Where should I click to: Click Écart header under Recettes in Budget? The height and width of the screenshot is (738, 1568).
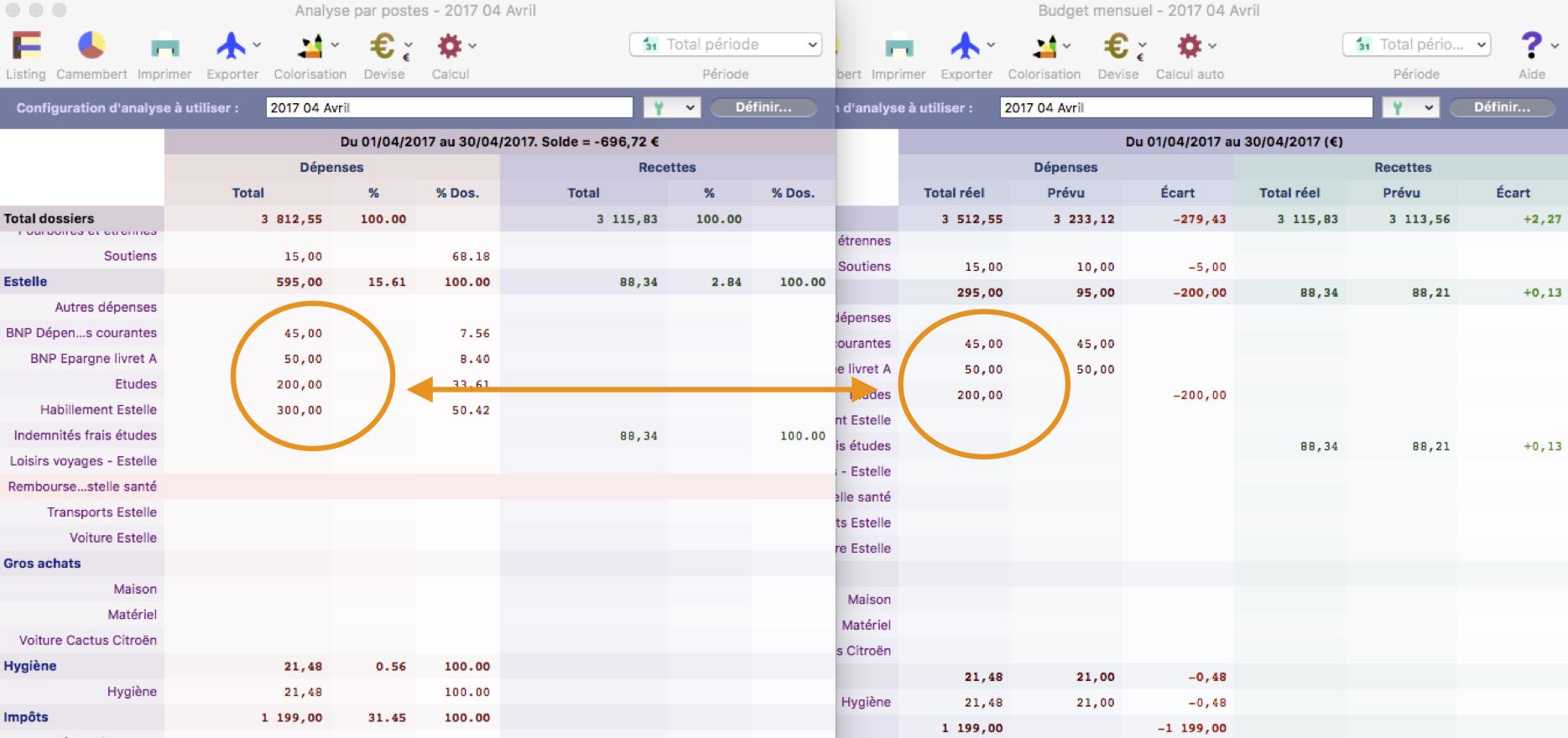(1513, 193)
